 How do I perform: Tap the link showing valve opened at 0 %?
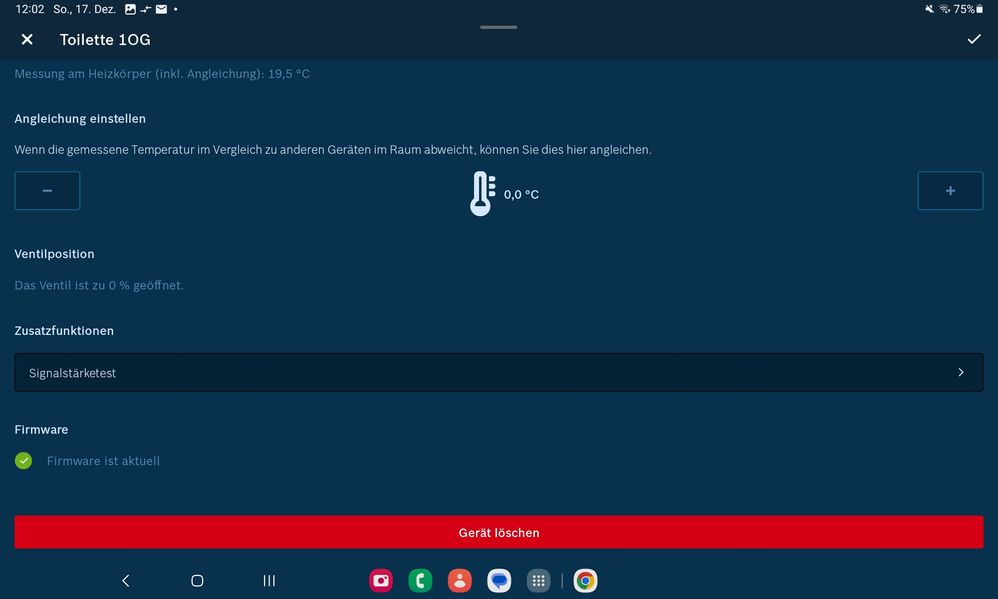(98, 285)
